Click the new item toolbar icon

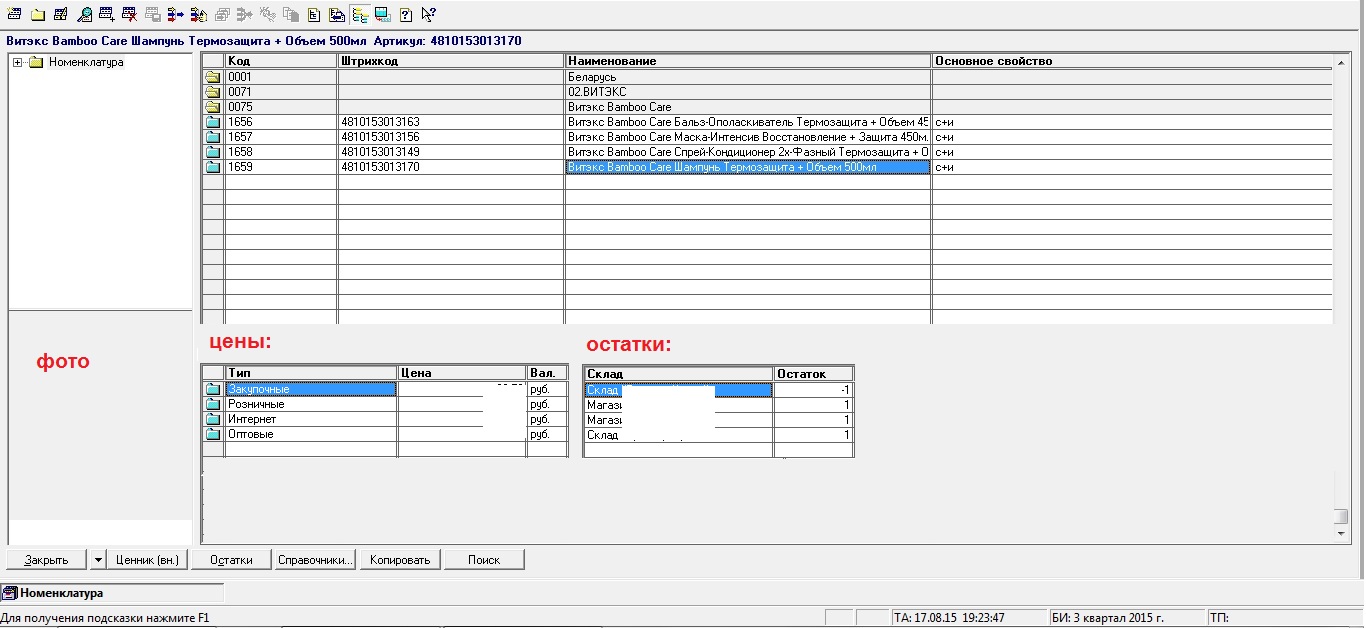[15, 14]
